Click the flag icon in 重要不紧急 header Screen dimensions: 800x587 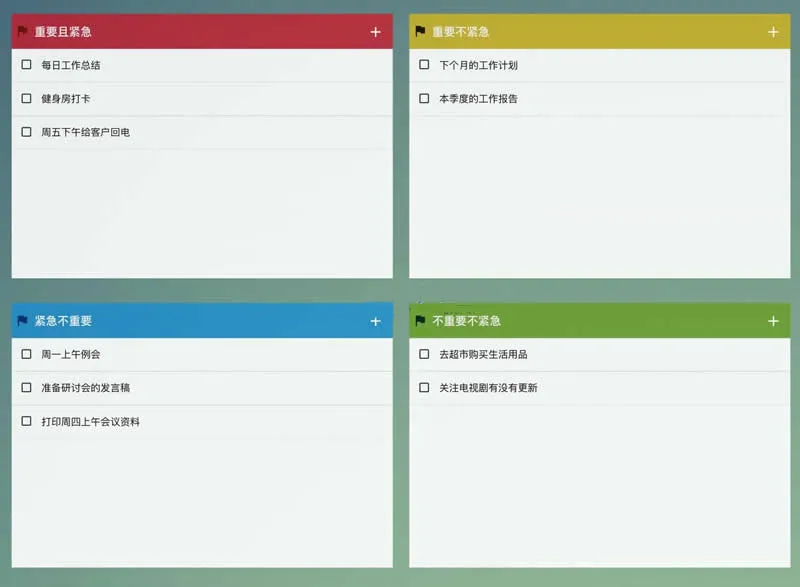tap(421, 31)
